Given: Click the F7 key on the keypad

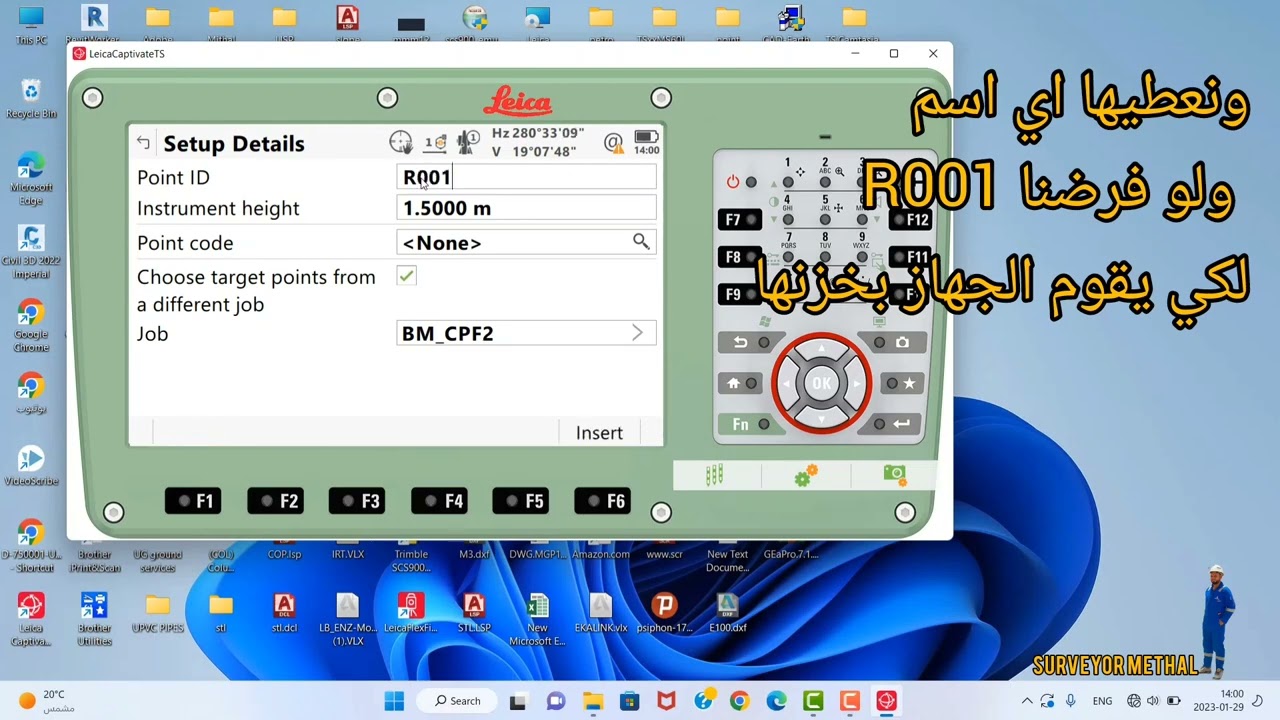Looking at the screenshot, I should [x=740, y=220].
